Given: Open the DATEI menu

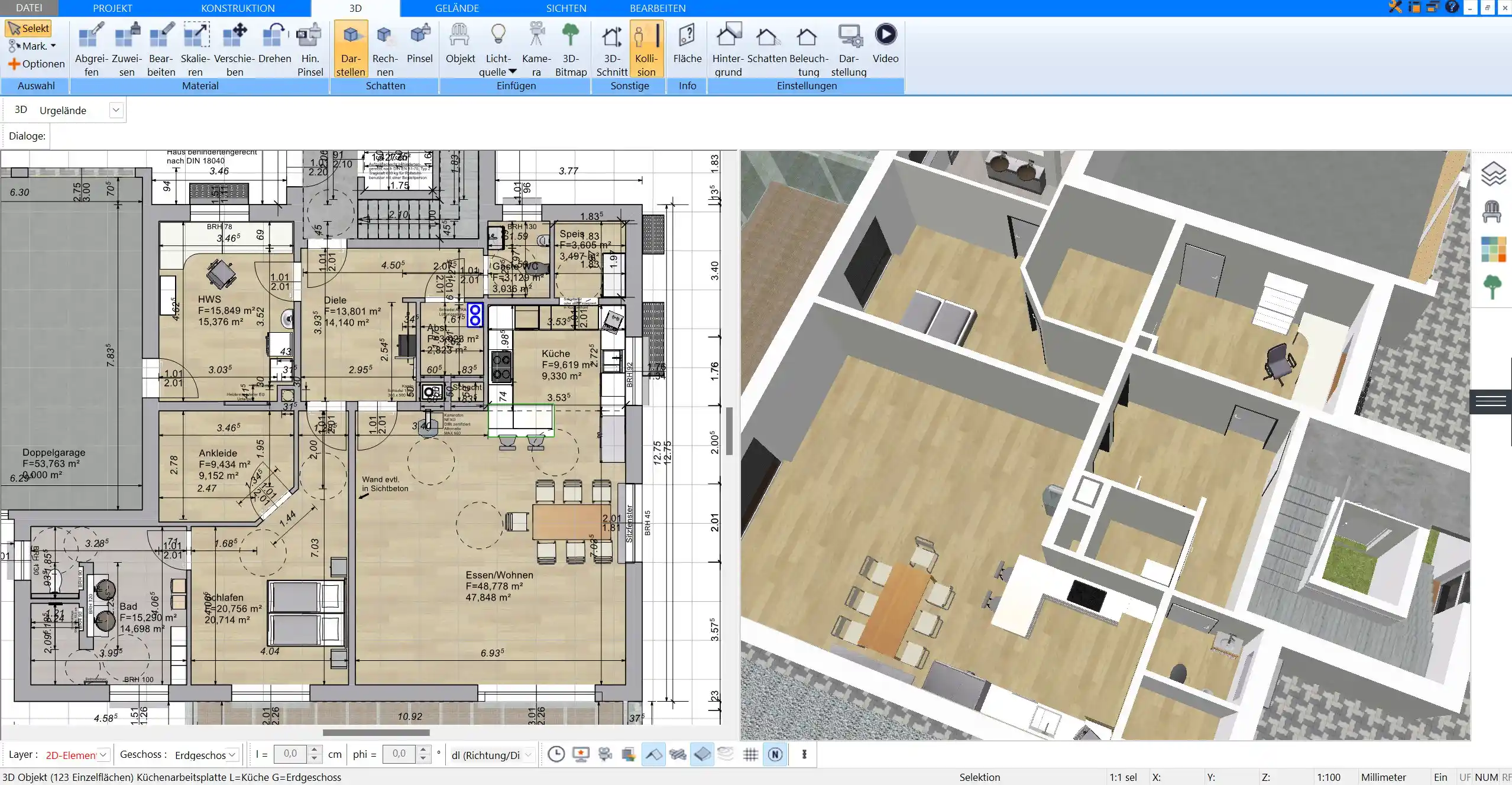Looking at the screenshot, I should pyautogui.click(x=29, y=8).
